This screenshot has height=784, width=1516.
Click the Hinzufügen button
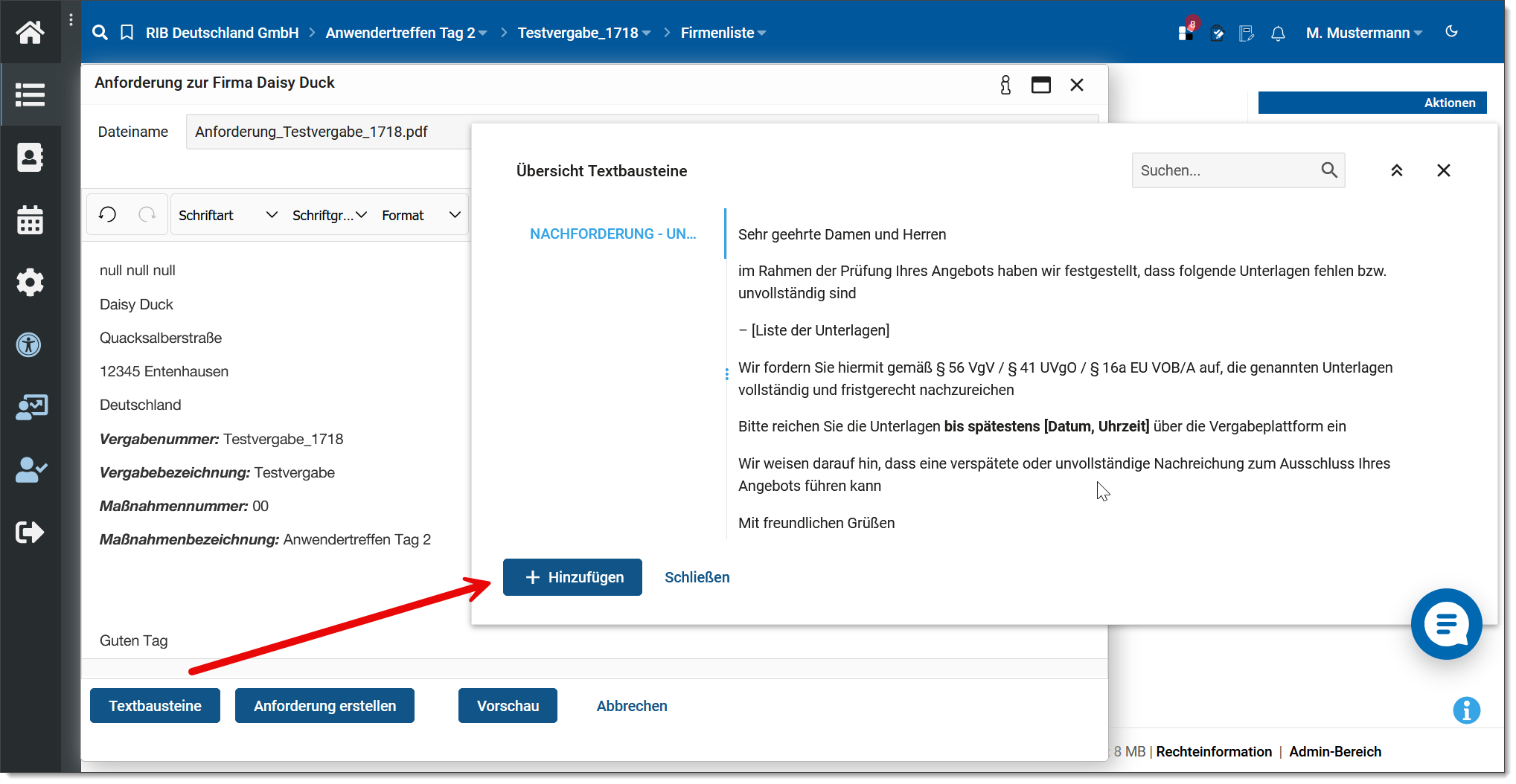(x=572, y=577)
